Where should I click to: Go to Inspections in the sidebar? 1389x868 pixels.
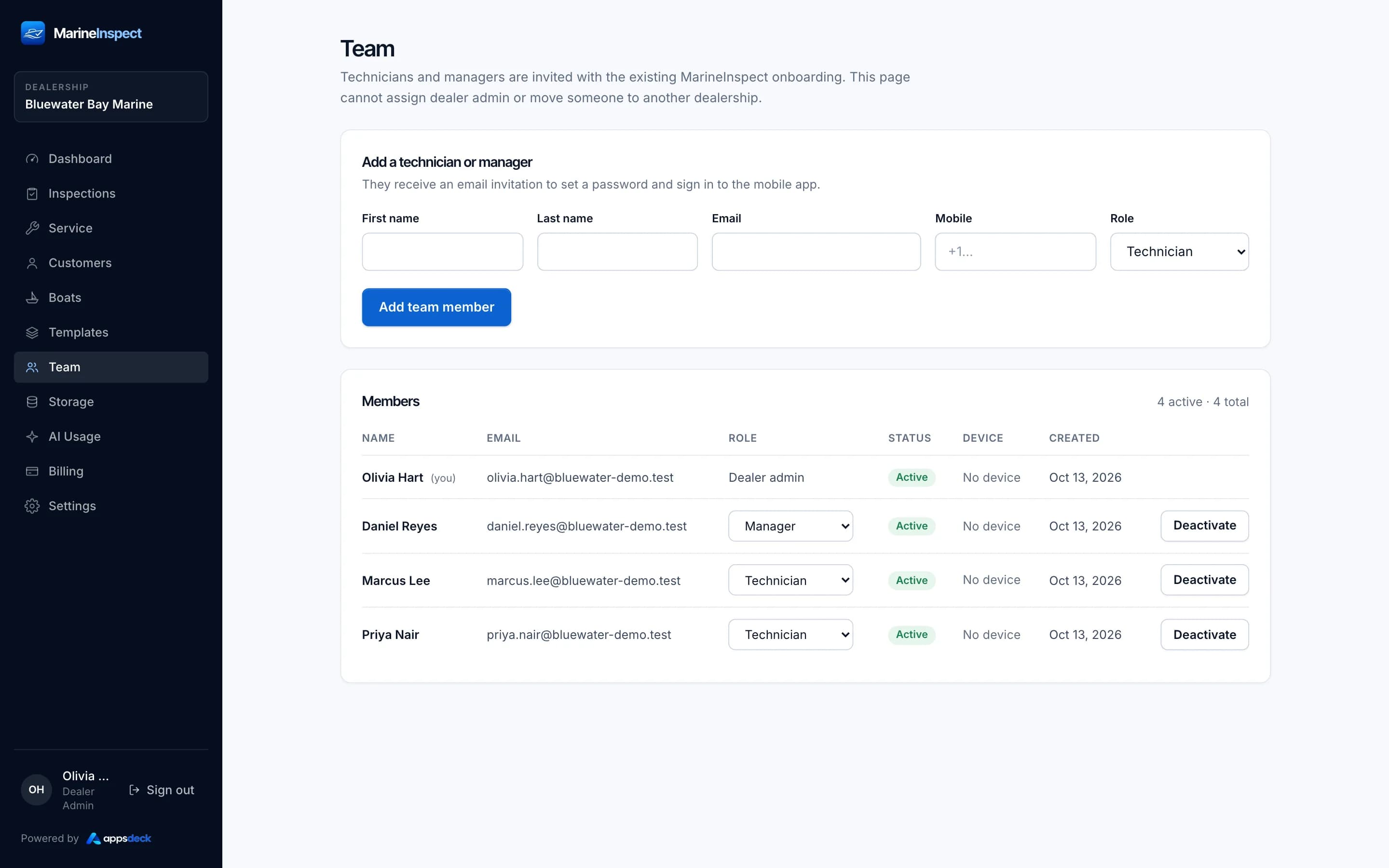coord(111,193)
